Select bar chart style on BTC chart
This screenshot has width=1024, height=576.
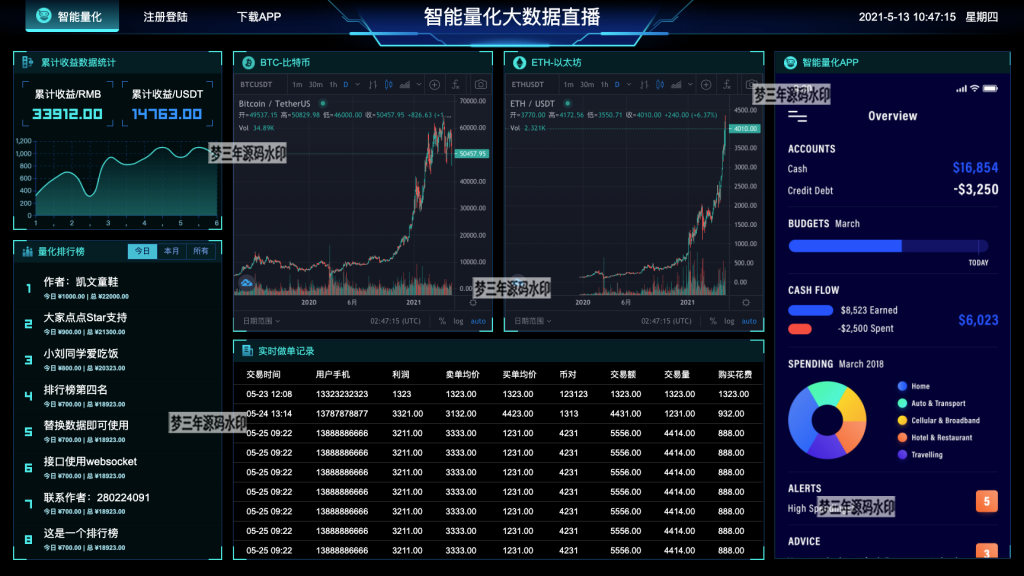(x=373, y=84)
